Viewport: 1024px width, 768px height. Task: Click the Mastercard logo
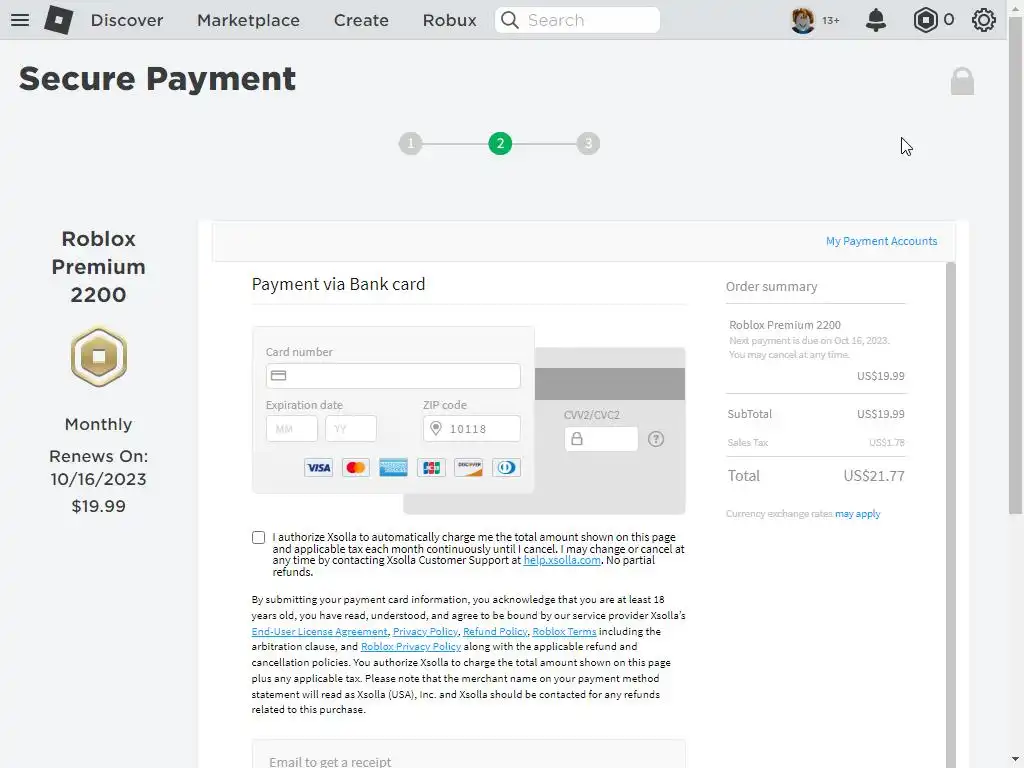point(356,468)
